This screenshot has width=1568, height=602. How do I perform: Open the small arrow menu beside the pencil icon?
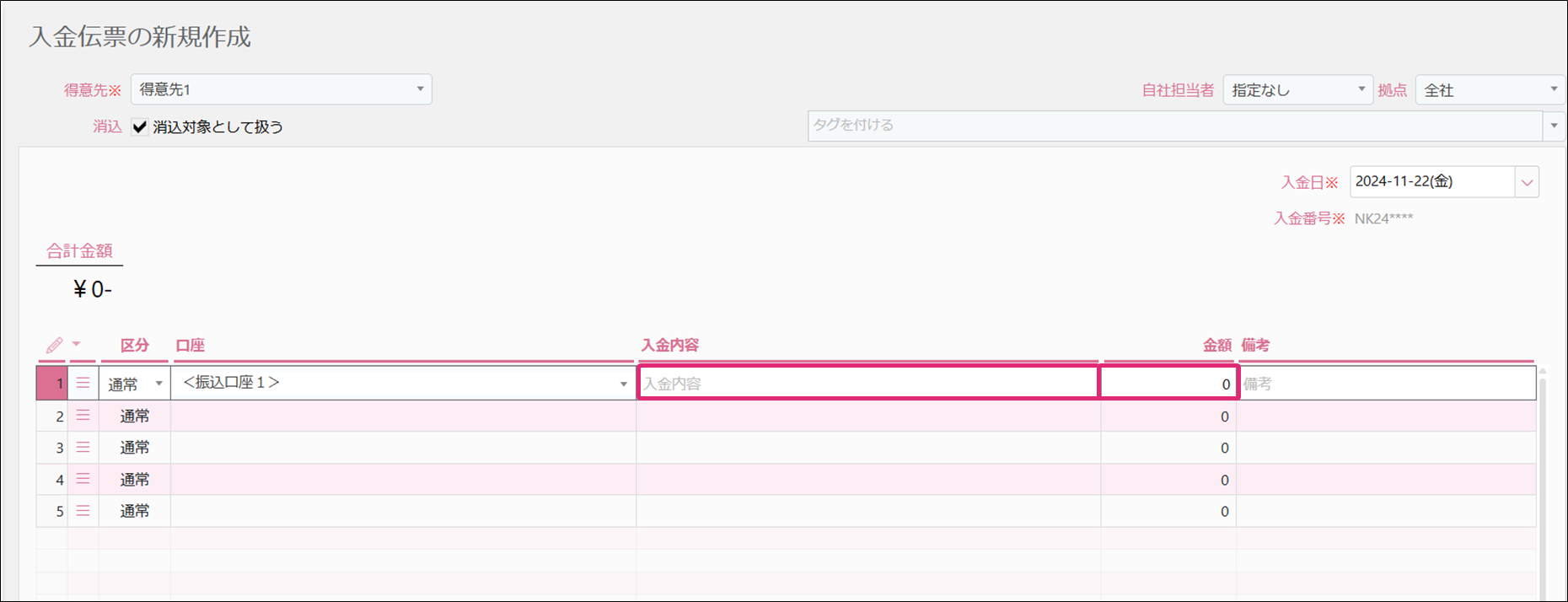click(x=76, y=344)
